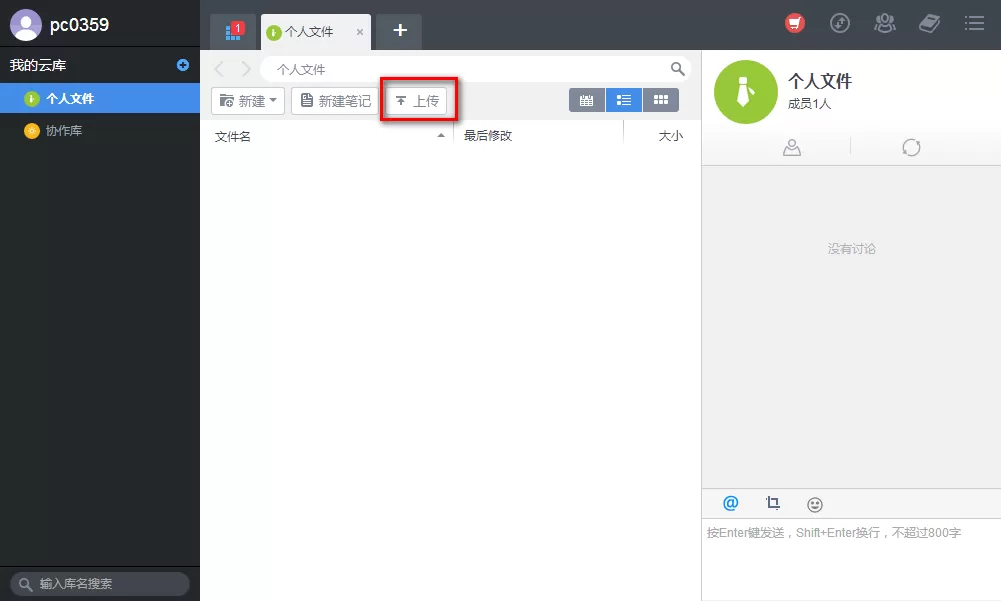Select 个人文件 in the sidebar

click(x=100, y=98)
